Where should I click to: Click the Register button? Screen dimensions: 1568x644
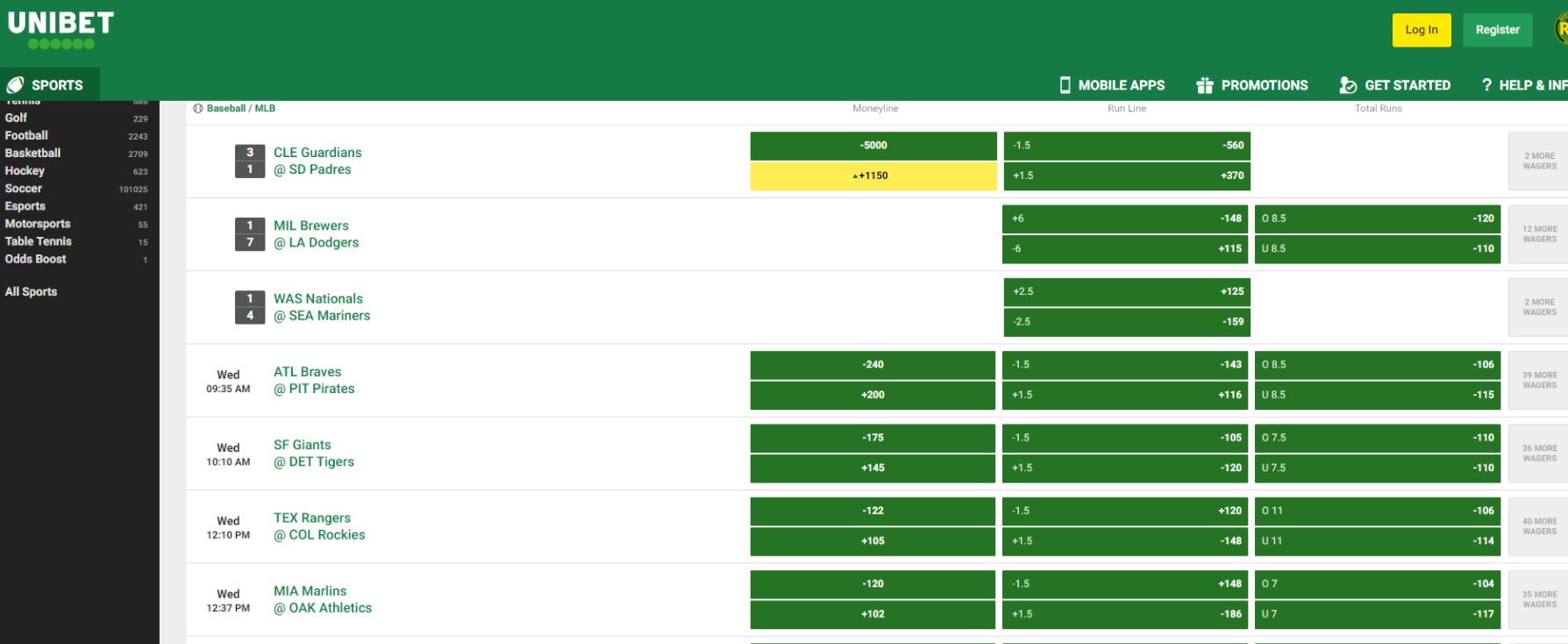(1498, 30)
